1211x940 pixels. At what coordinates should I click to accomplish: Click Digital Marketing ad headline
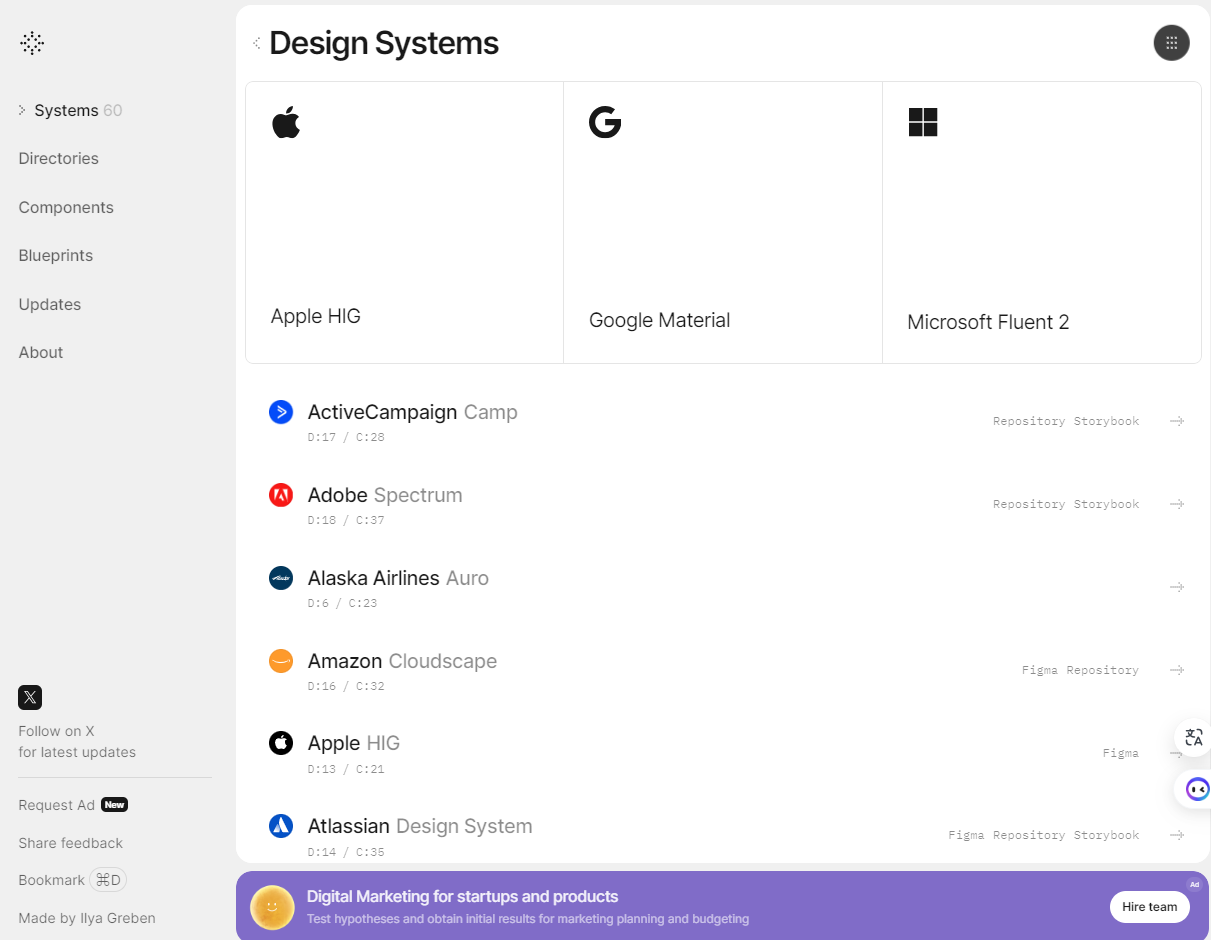pyautogui.click(x=462, y=896)
